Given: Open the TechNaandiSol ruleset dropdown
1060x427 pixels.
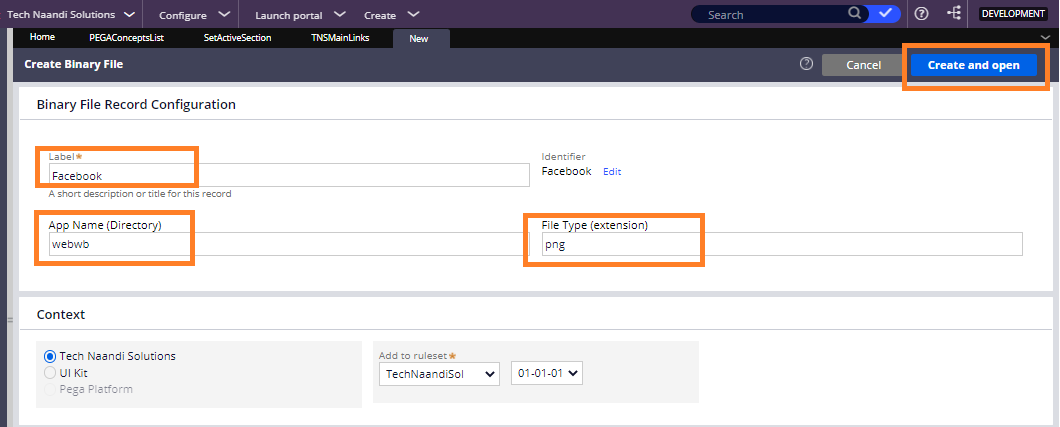Looking at the screenshot, I should 439,374.
